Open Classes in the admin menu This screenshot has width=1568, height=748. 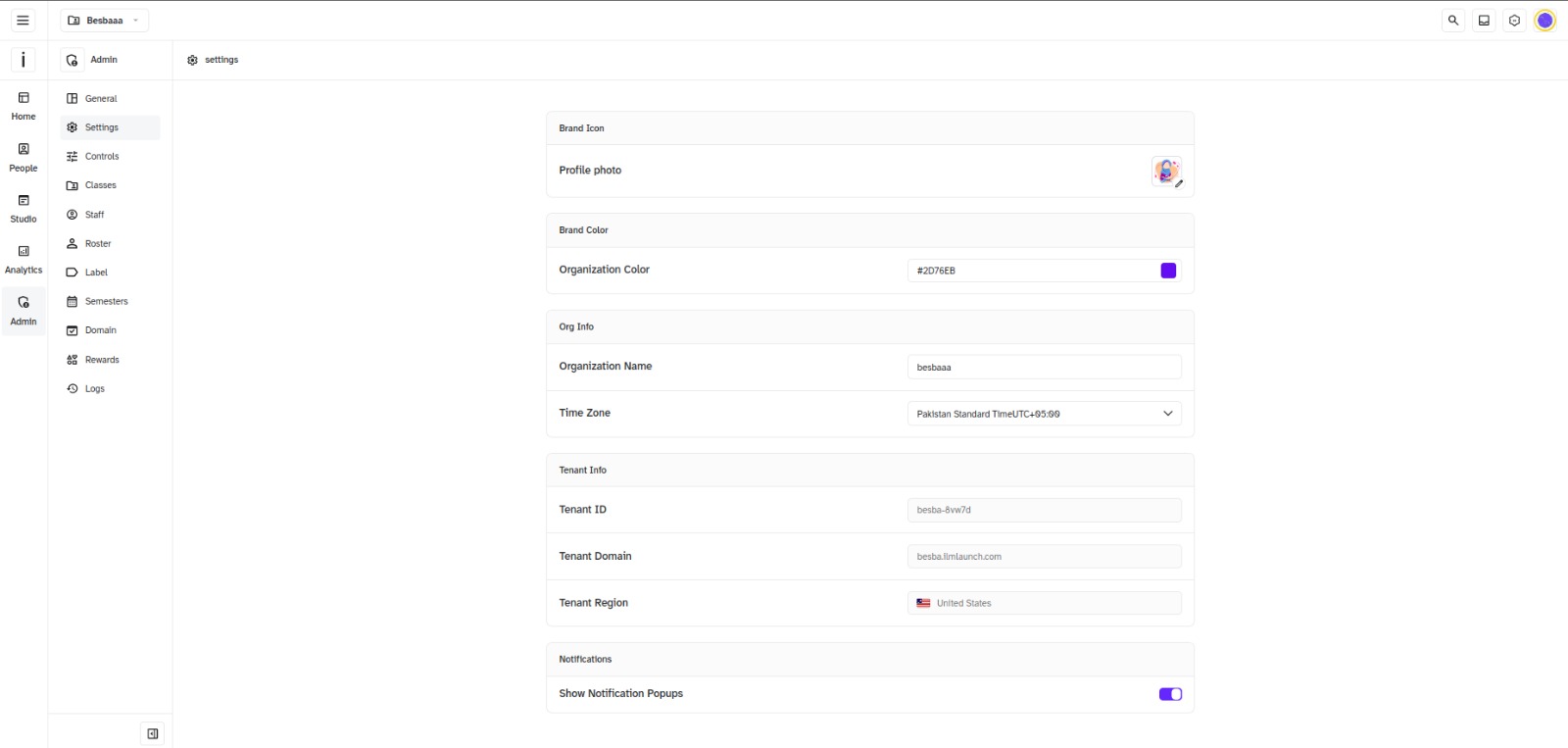(110, 185)
